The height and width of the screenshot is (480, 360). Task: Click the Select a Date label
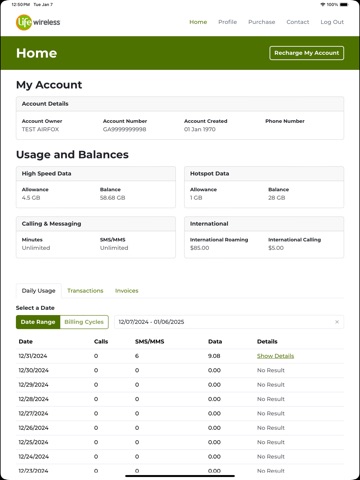tap(35, 308)
